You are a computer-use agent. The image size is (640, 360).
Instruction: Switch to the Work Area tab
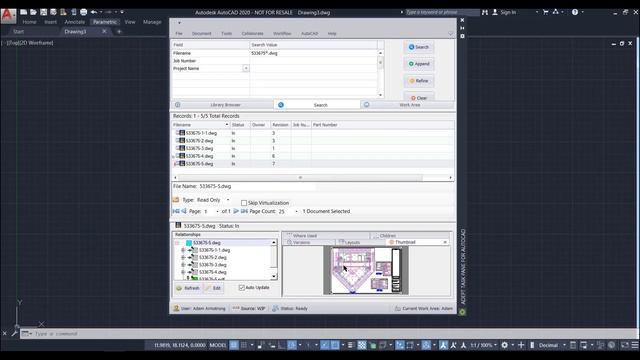[x=407, y=105]
